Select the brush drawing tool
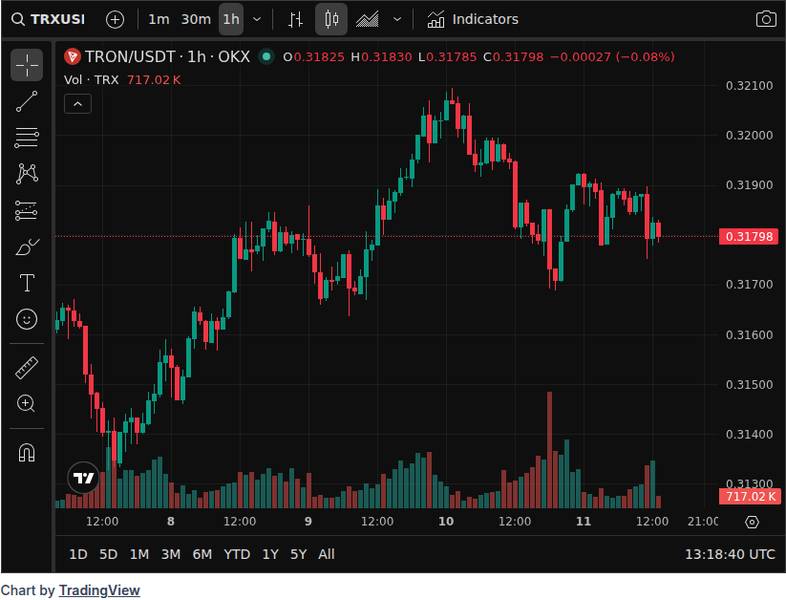The image size is (786, 600). tap(27, 247)
